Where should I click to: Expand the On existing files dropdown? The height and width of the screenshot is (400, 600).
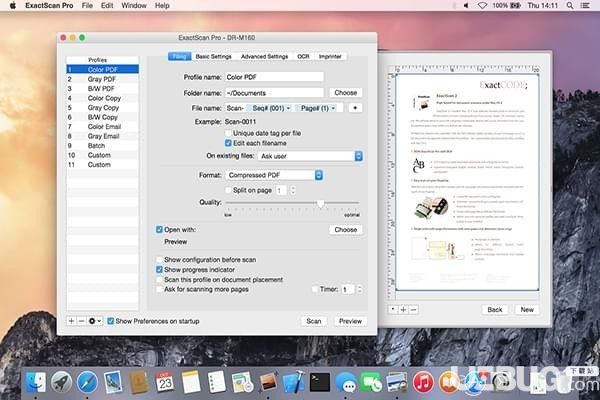(310, 156)
